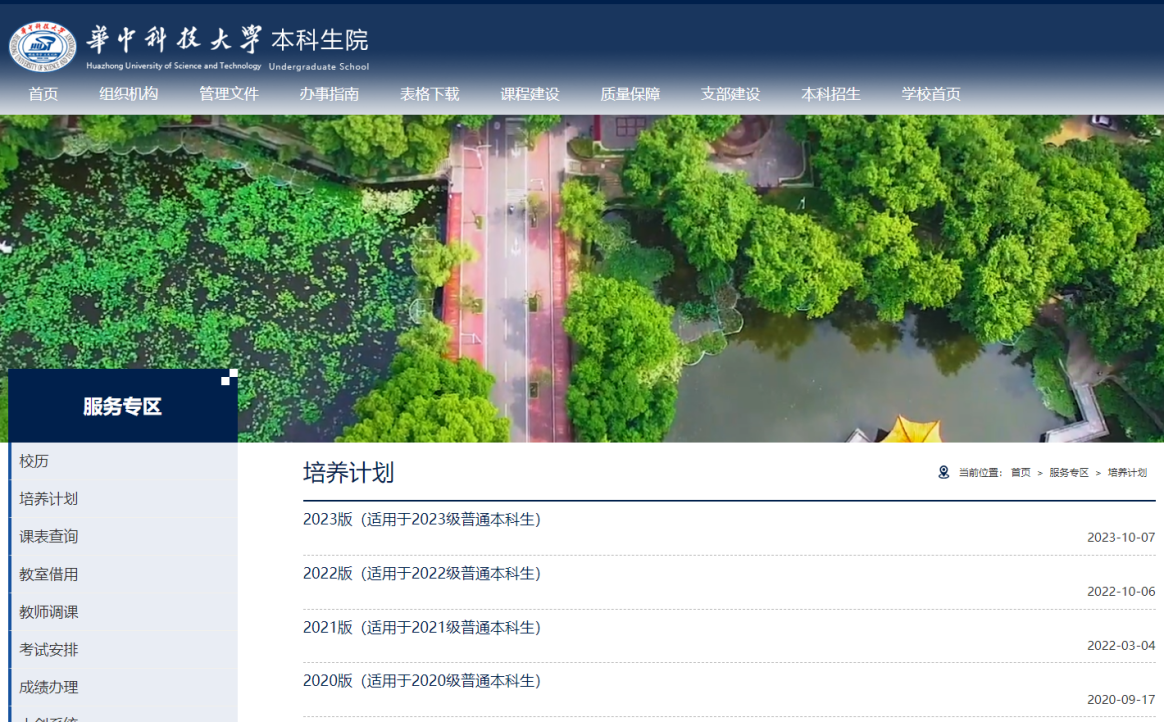1164x722 pixels.
Task: Click the HUST university logo emblem
Action: pyautogui.click(x=43, y=47)
